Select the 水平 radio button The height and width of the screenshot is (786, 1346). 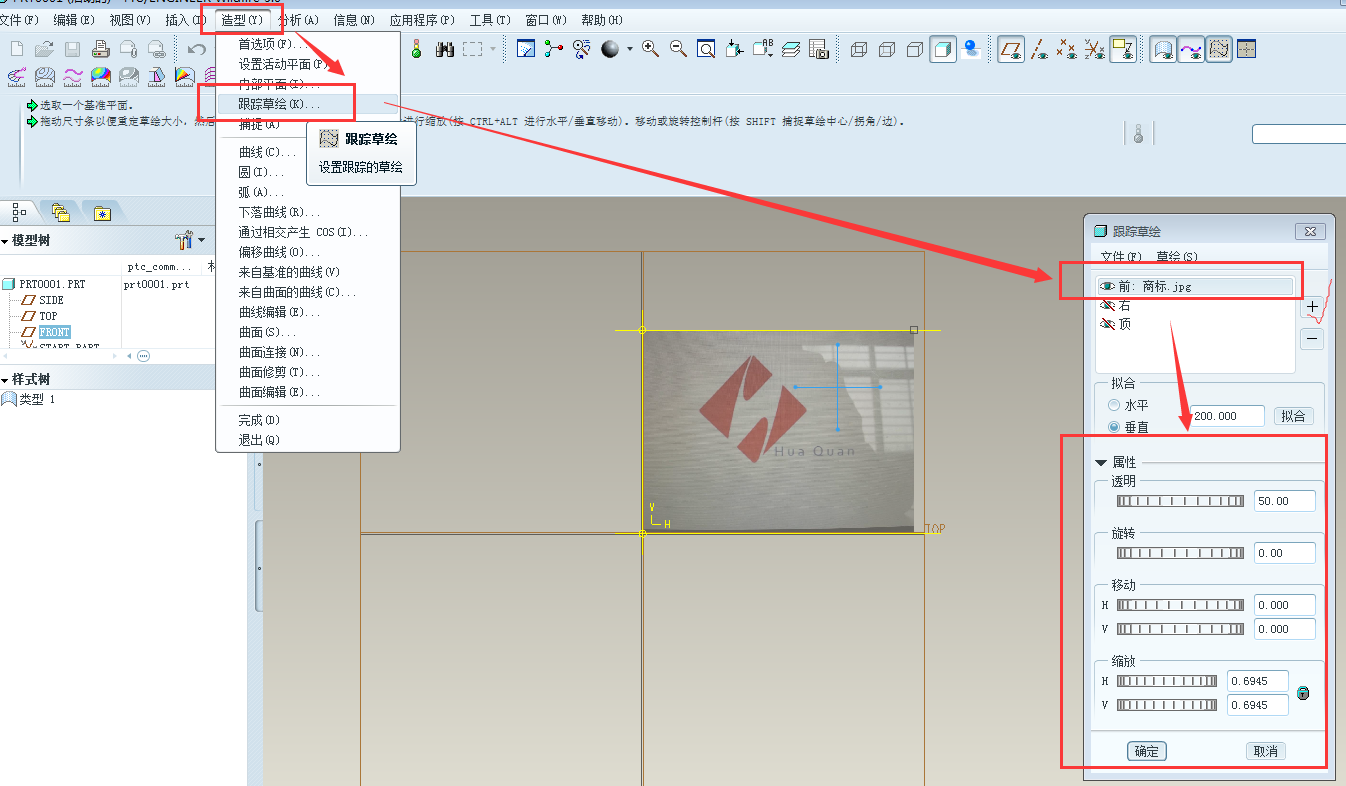[x=1114, y=406]
